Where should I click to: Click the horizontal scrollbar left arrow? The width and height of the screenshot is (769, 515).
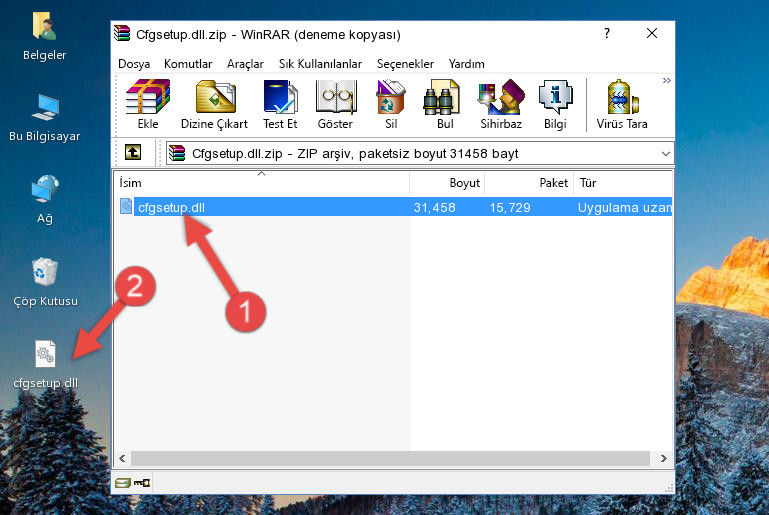[123, 459]
